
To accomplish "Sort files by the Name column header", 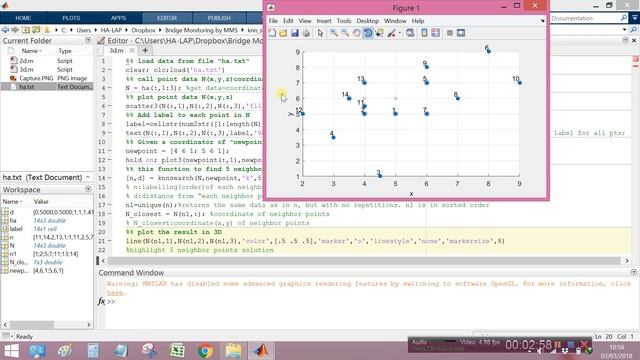I will pyautogui.click(x=31, y=51).
